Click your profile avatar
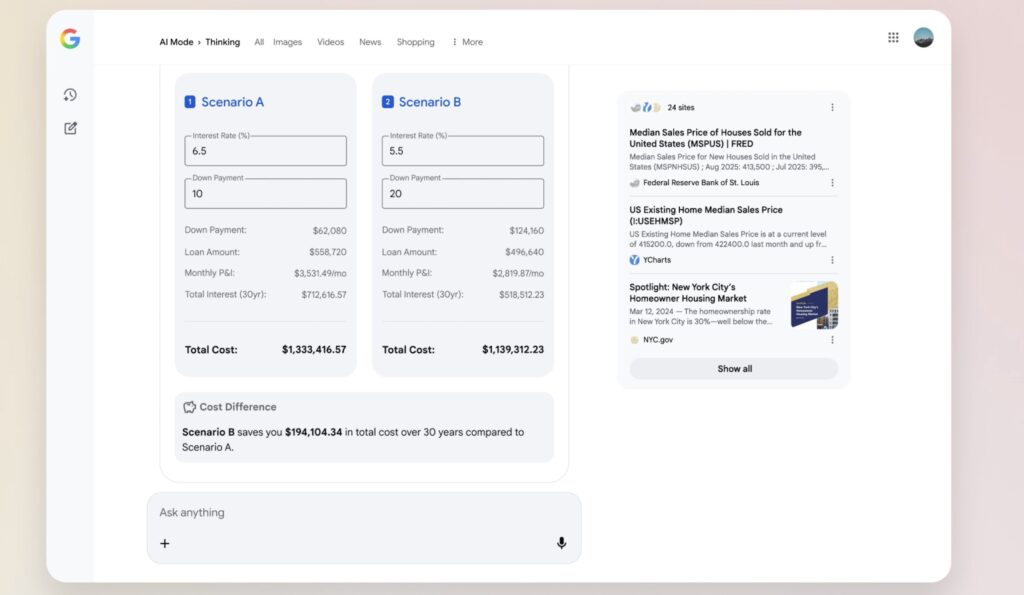The image size is (1024, 595). click(924, 37)
